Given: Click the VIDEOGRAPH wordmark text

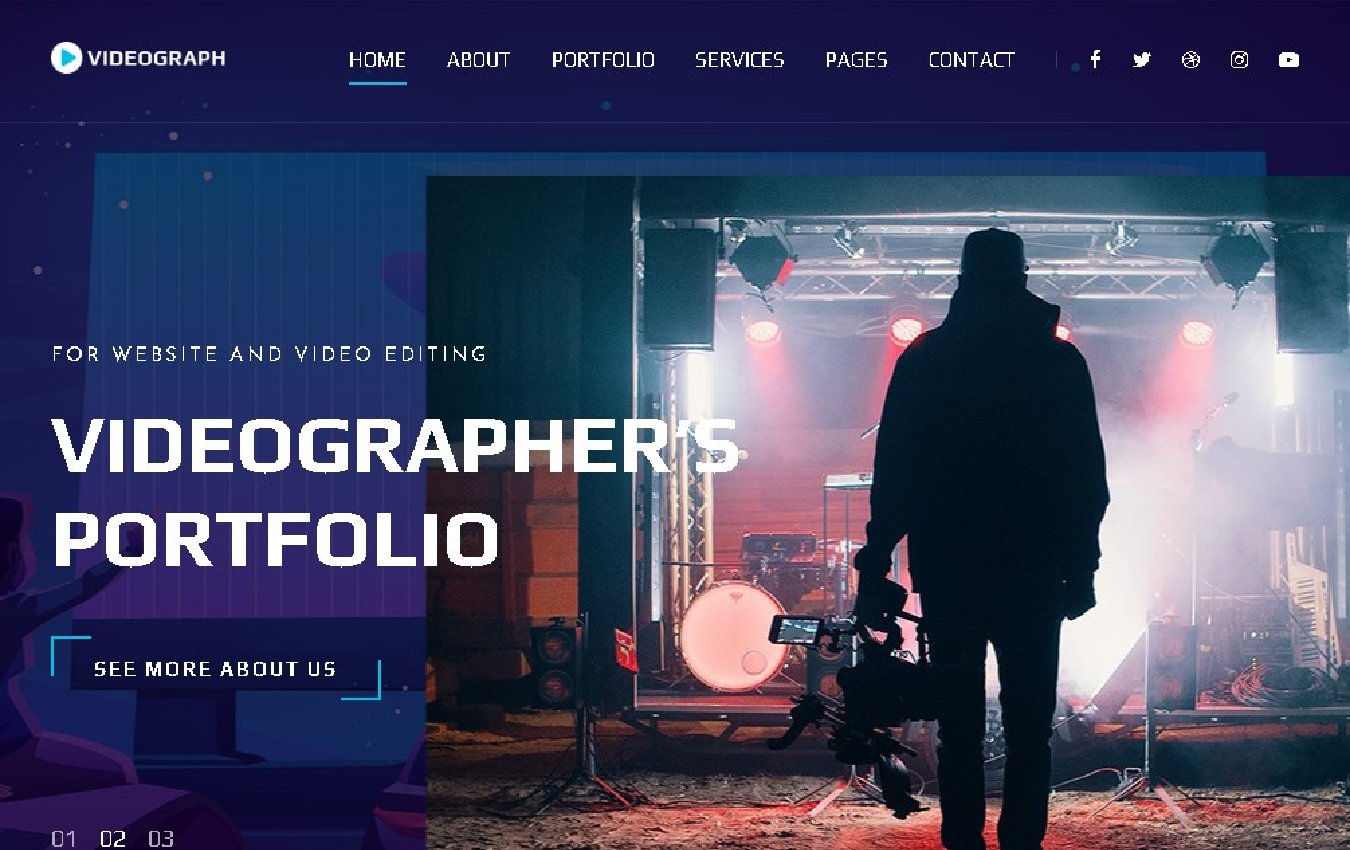Looking at the screenshot, I should click(x=156, y=58).
